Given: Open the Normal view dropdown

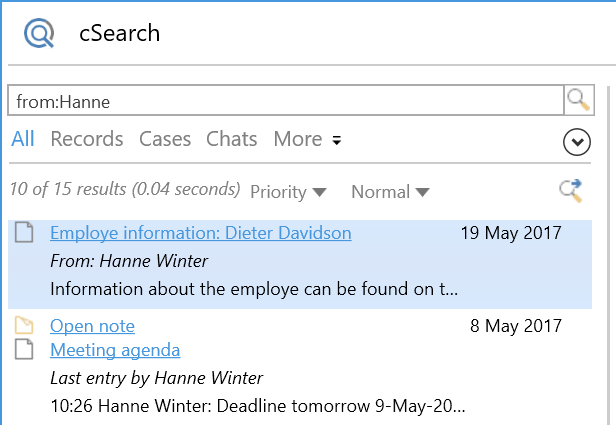Looking at the screenshot, I should click(x=390, y=192).
